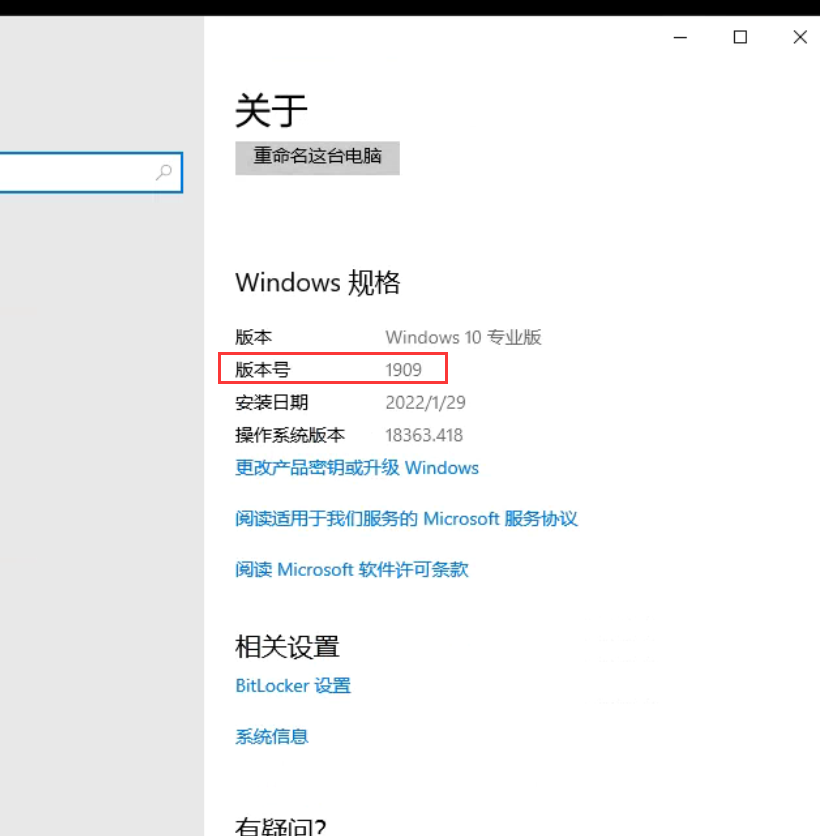Maximize the Settings window
The height and width of the screenshot is (836, 820).
(x=740, y=37)
